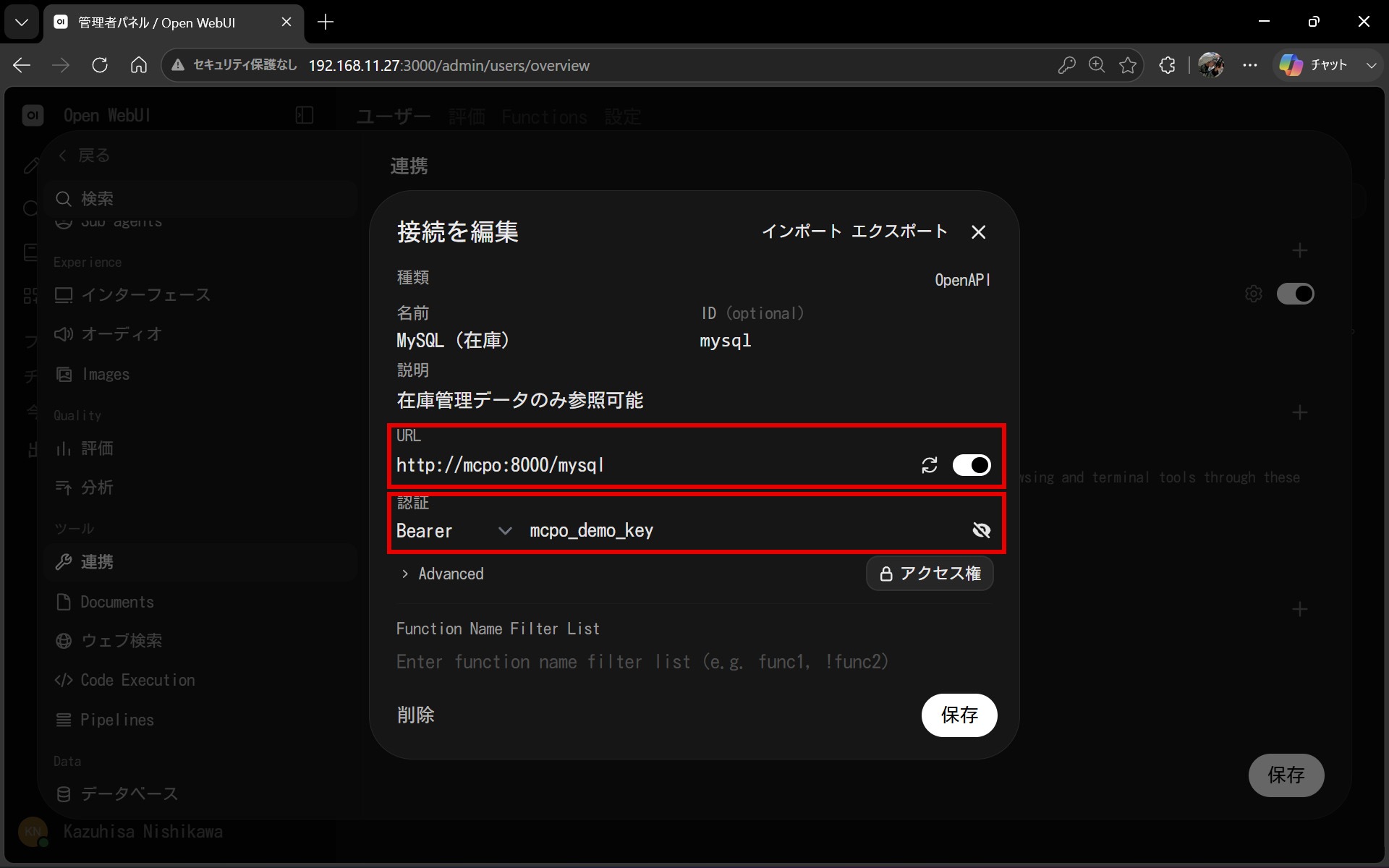The width and height of the screenshot is (1389, 868).
Task: Verify connection with the refresh icon
Action: 930,465
